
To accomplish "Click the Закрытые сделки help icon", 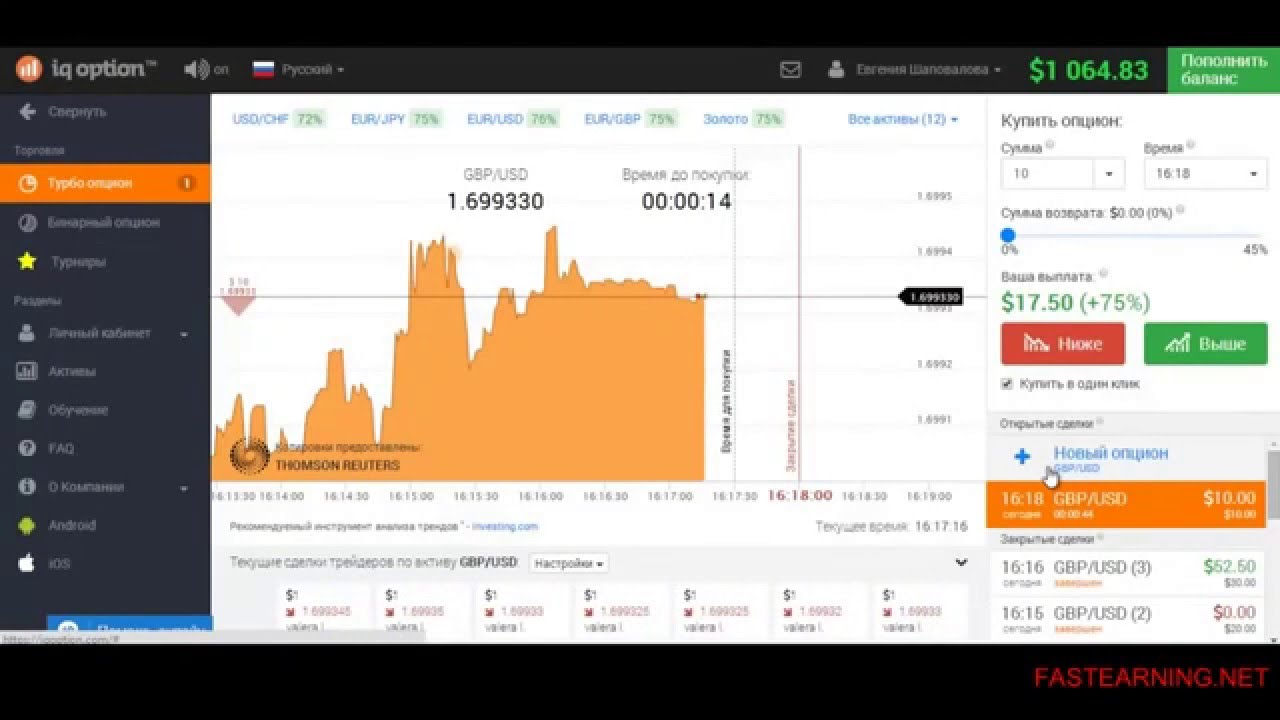I will (1099, 538).
